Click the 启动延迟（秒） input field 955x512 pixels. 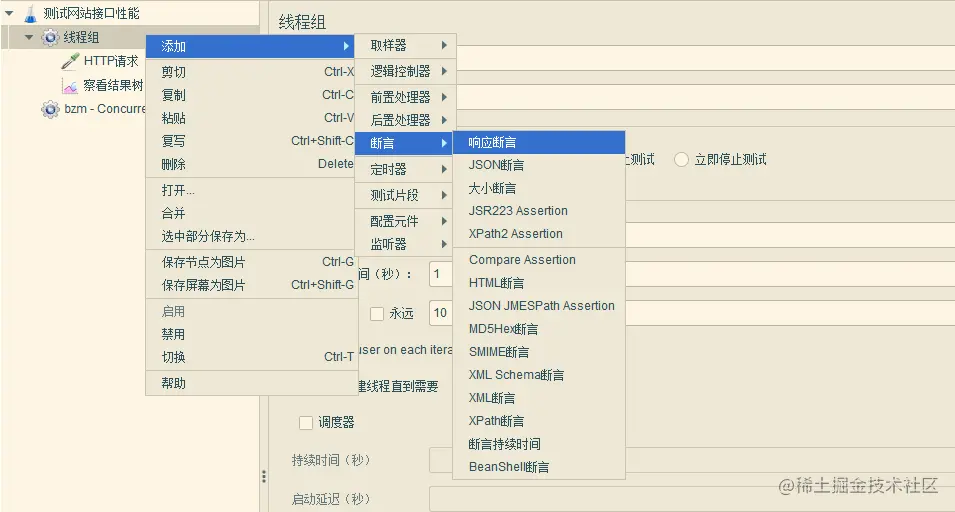692,499
